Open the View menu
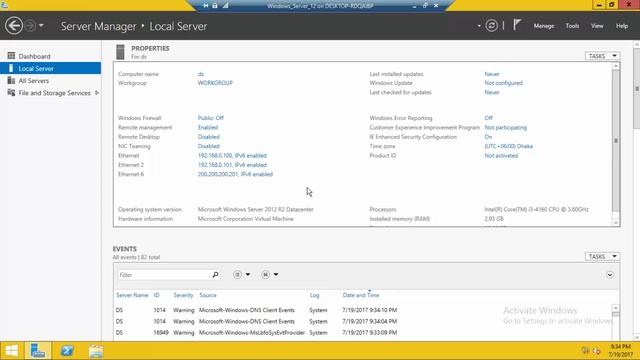The image size is (640, 360). (x=597, y=26)
